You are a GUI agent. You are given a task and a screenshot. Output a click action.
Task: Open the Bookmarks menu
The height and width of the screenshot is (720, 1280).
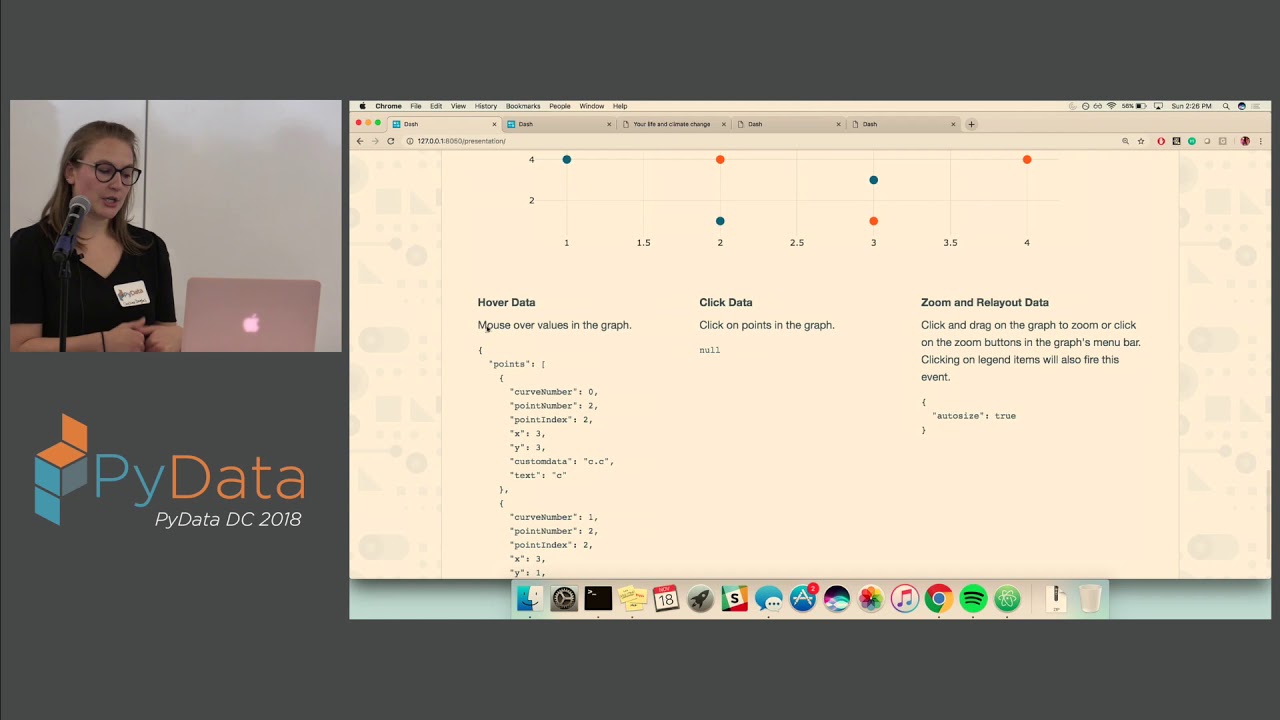click(x=523, y=106)
